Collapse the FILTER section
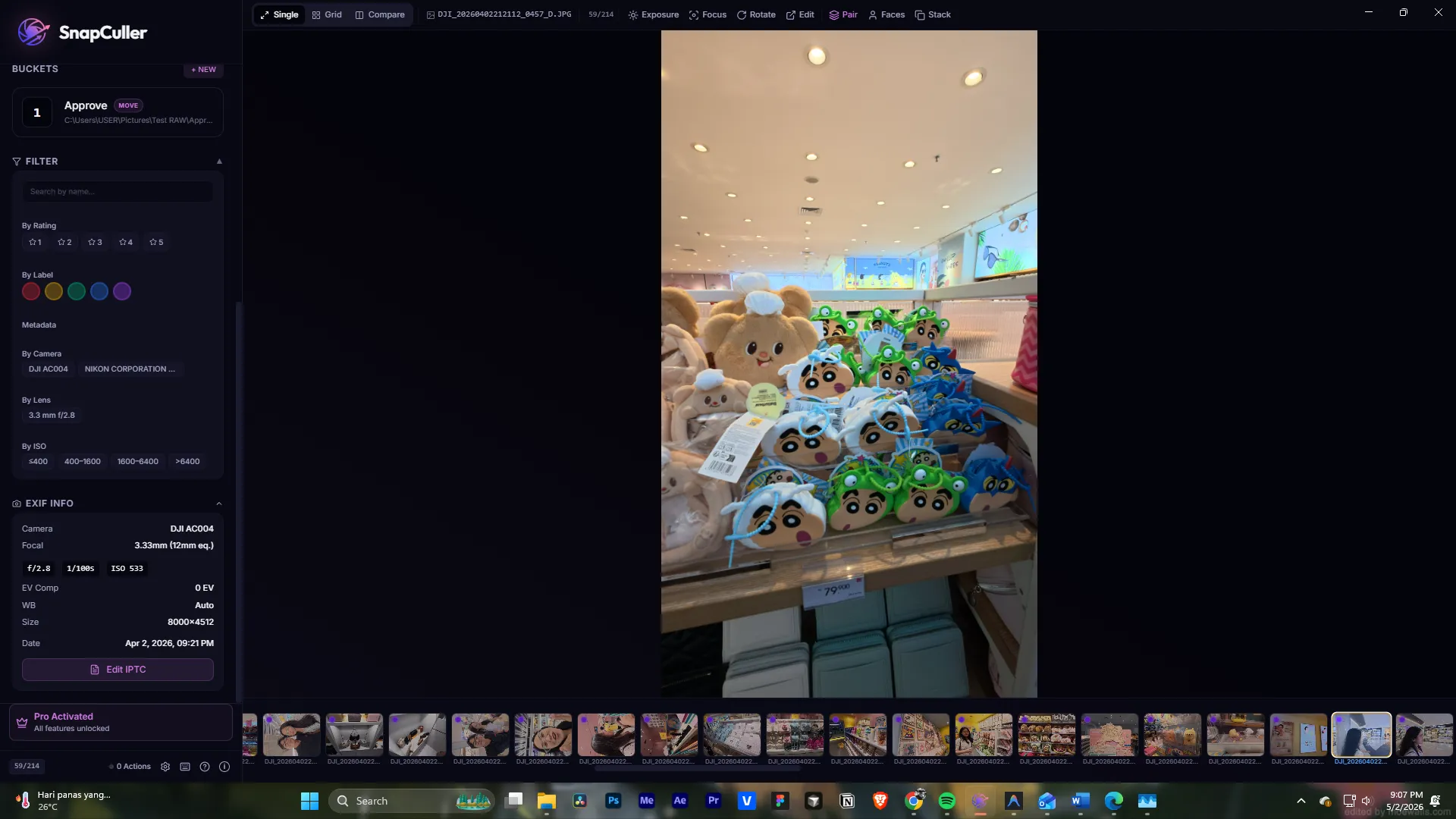This screenshot has width=1456, height=819. pos(219,162)
